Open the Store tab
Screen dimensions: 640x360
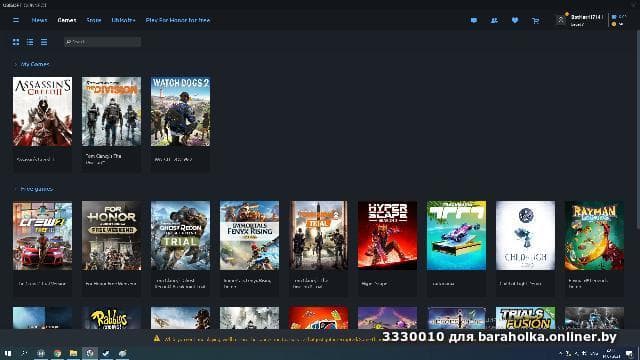coord(93,20)
